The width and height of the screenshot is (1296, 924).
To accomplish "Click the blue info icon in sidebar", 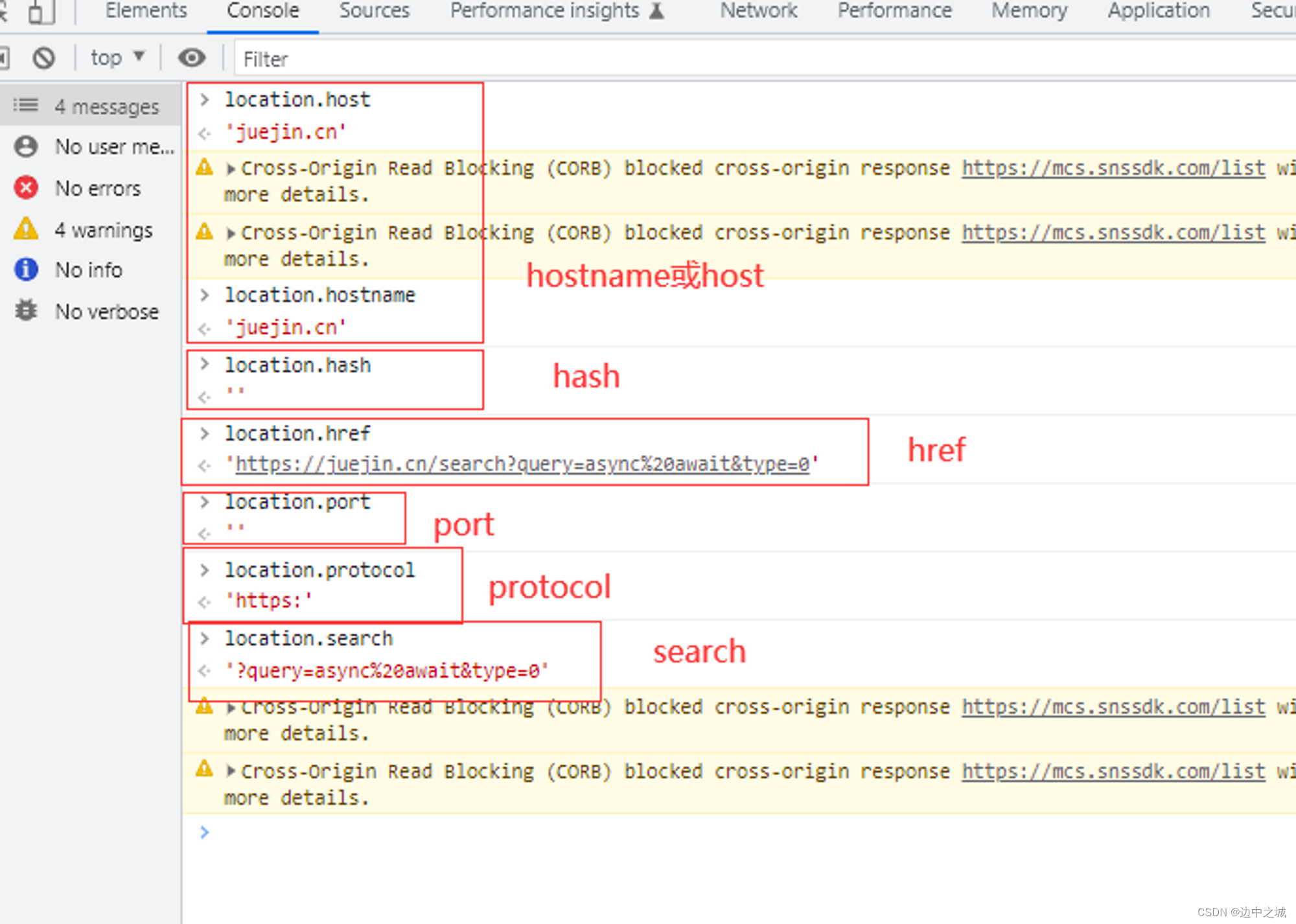I will [26, 269].
